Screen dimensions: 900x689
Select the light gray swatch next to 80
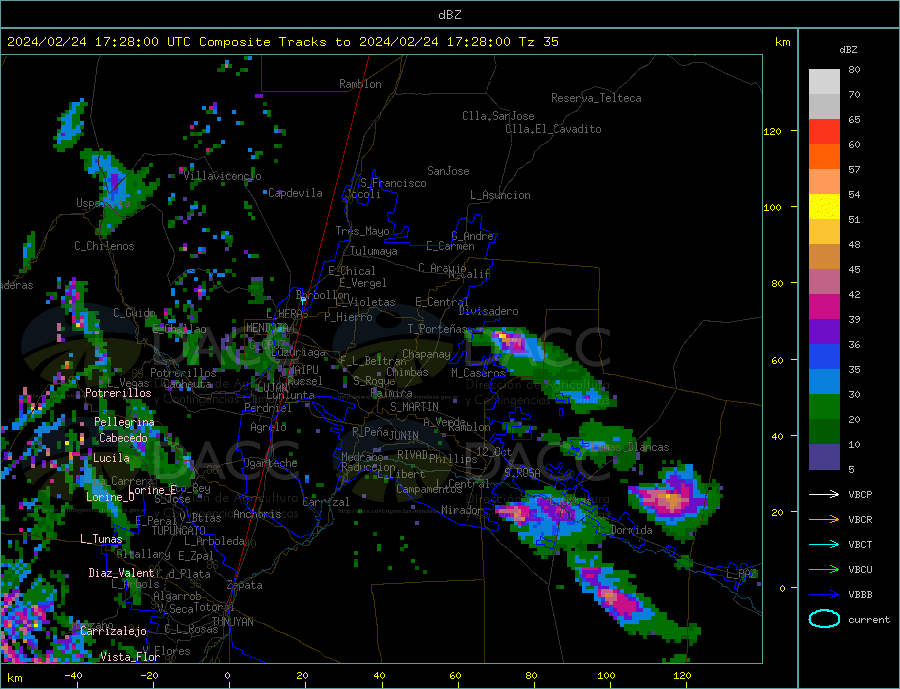824,82
